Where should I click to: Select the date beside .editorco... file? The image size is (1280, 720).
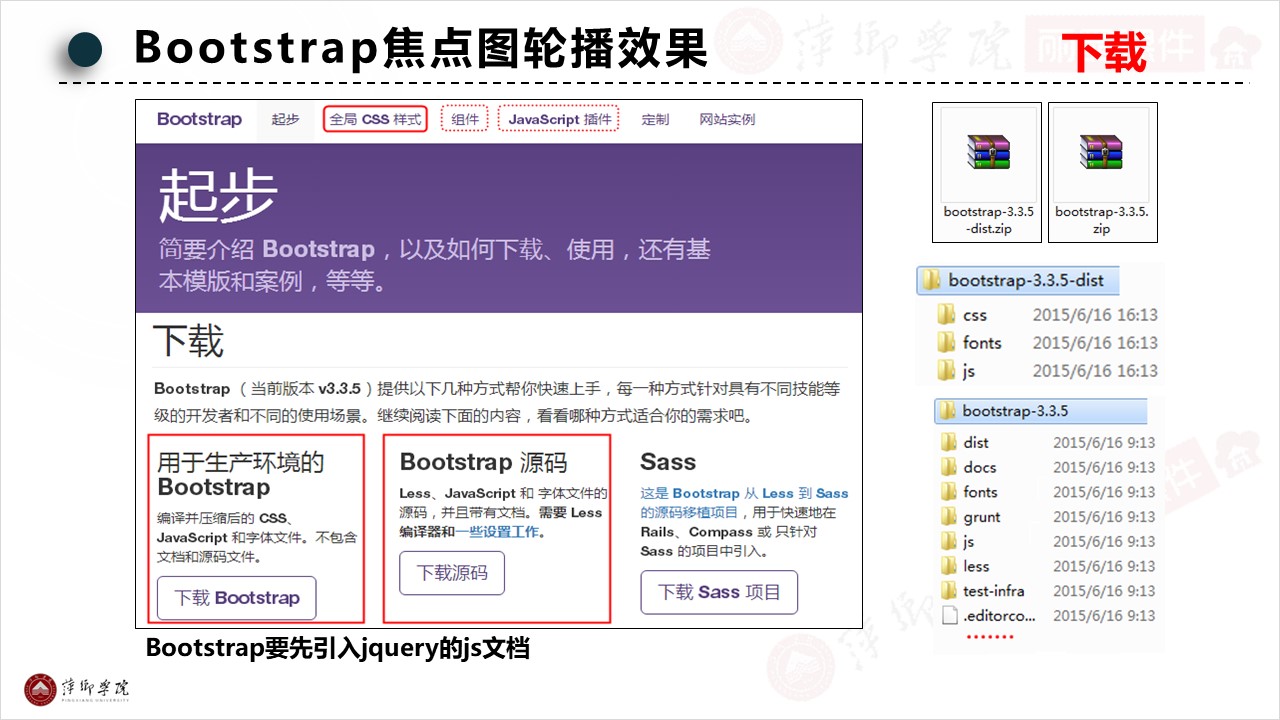pos(1104,616)
